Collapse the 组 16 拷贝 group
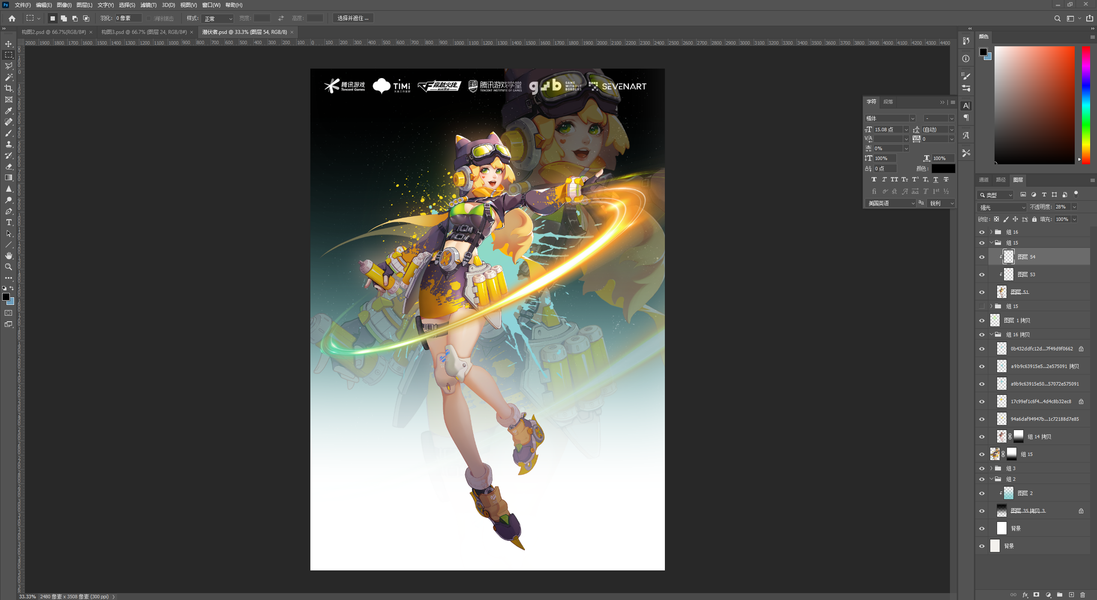 pos(991,335)
